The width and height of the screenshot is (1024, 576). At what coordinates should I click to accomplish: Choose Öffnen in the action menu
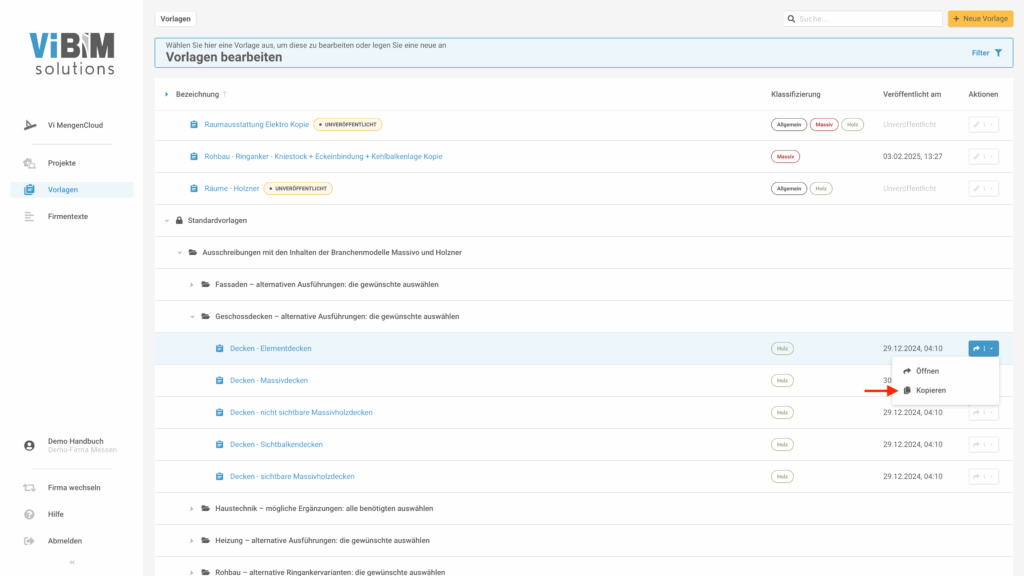coord(926,371)
